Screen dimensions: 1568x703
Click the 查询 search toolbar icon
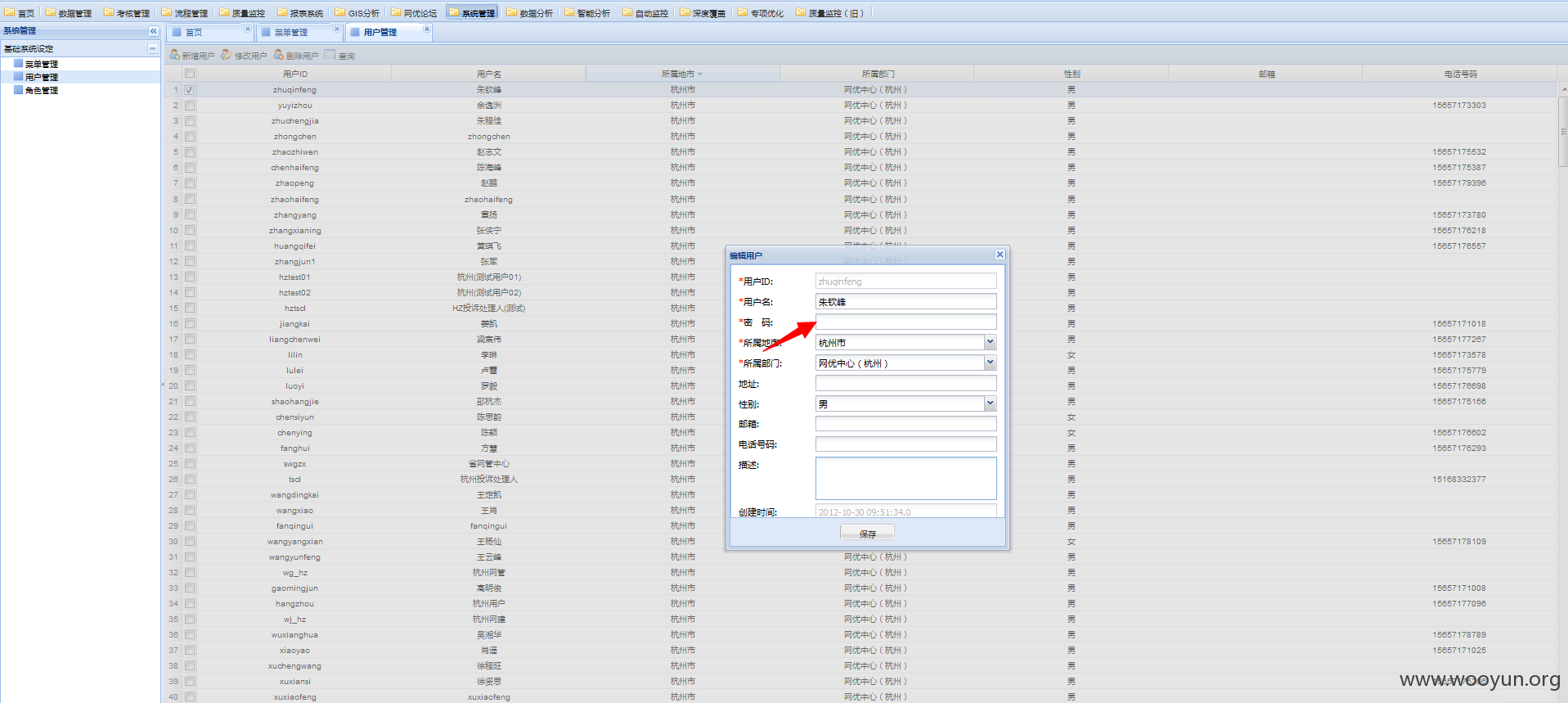(330, 55)
